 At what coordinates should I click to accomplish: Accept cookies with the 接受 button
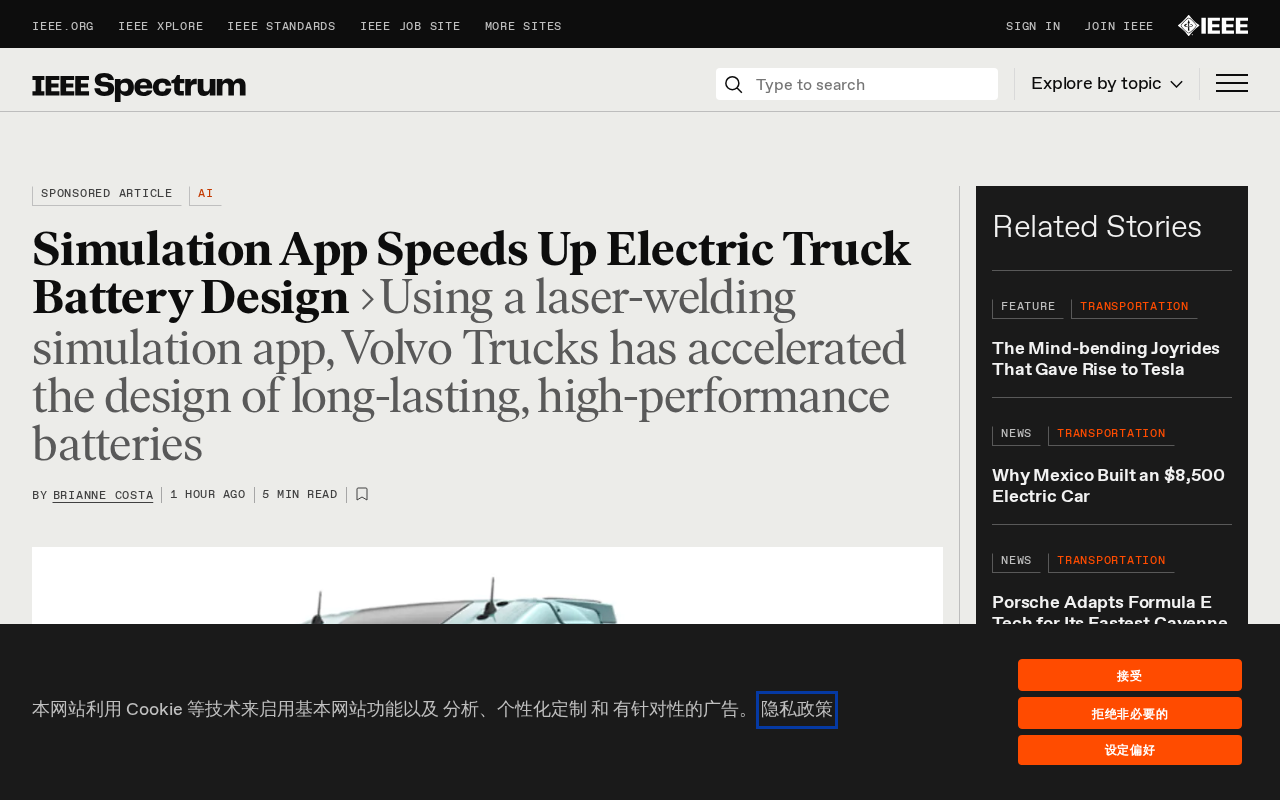1130,675
